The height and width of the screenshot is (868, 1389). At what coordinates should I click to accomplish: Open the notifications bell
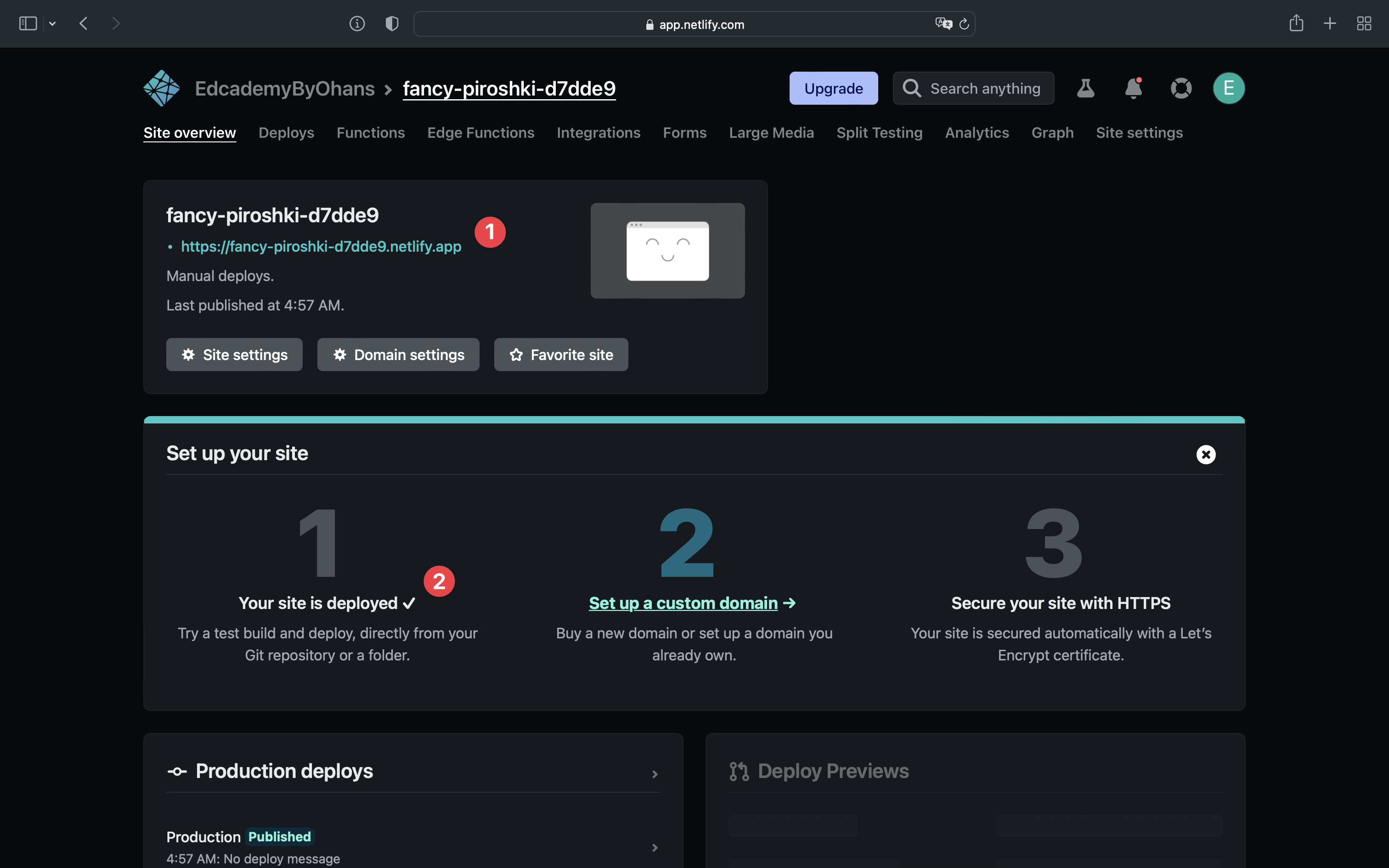(1133, 88)
